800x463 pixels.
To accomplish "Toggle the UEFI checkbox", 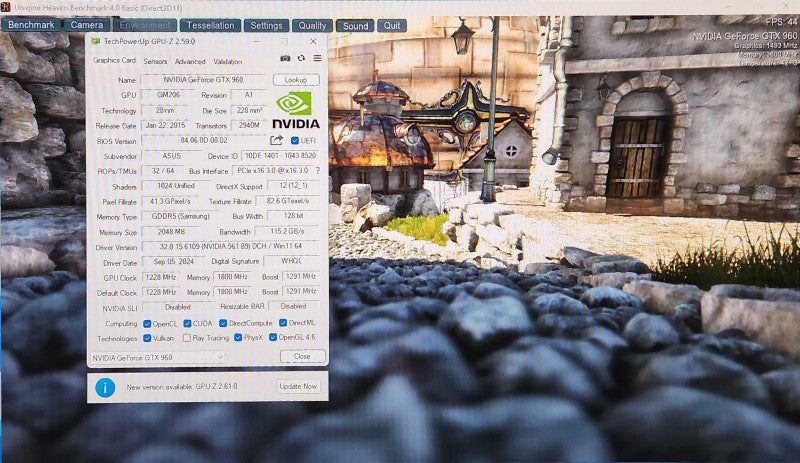I will (294, 140).
